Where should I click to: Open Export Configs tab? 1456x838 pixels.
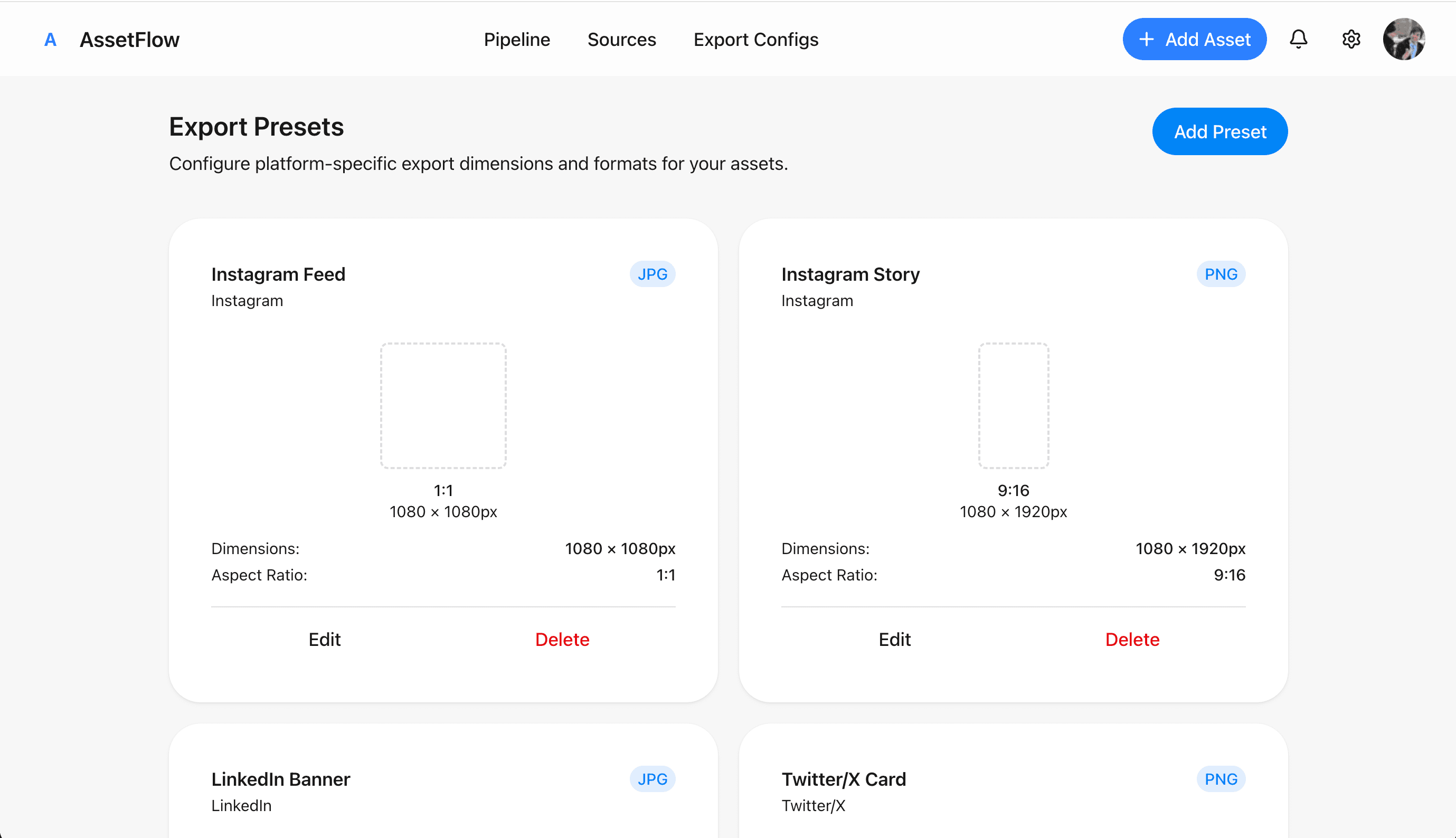click(755, 39)
